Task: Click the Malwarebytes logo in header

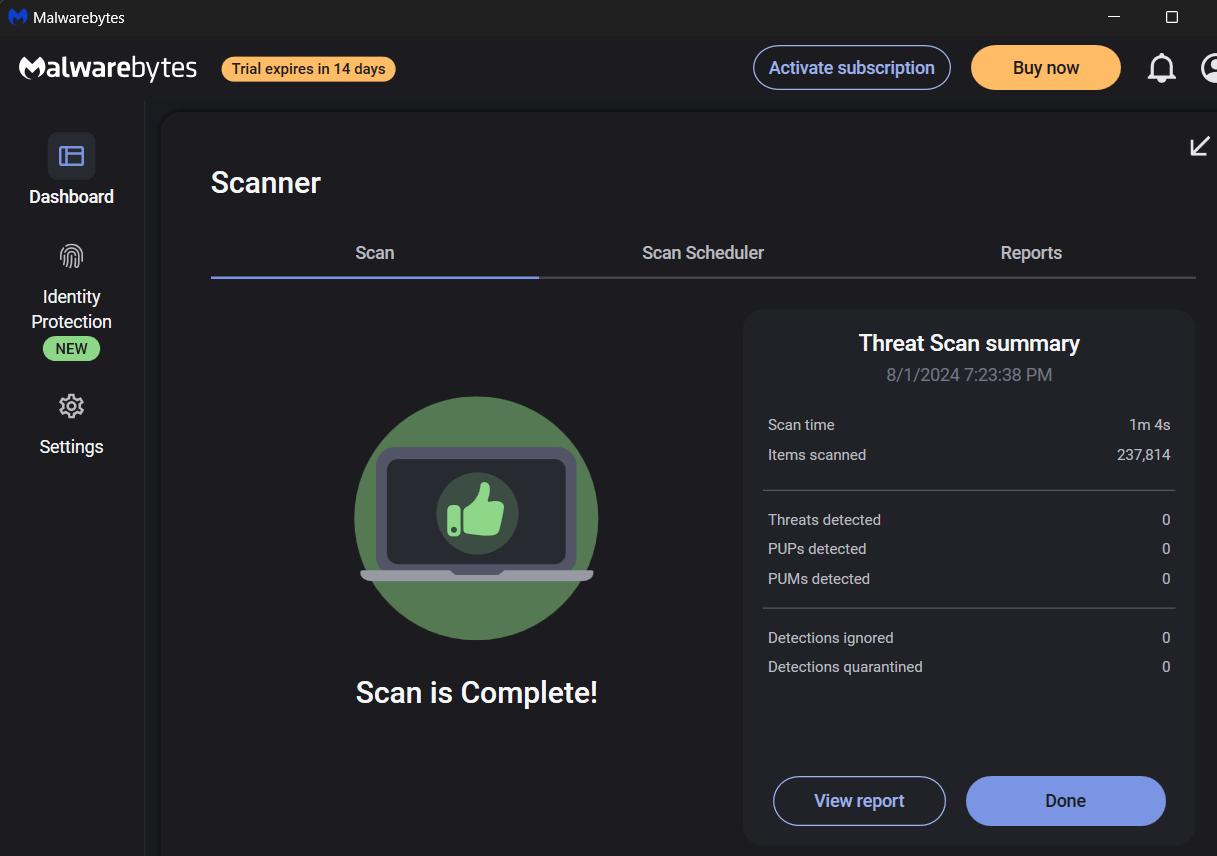Action: [108, 68]
